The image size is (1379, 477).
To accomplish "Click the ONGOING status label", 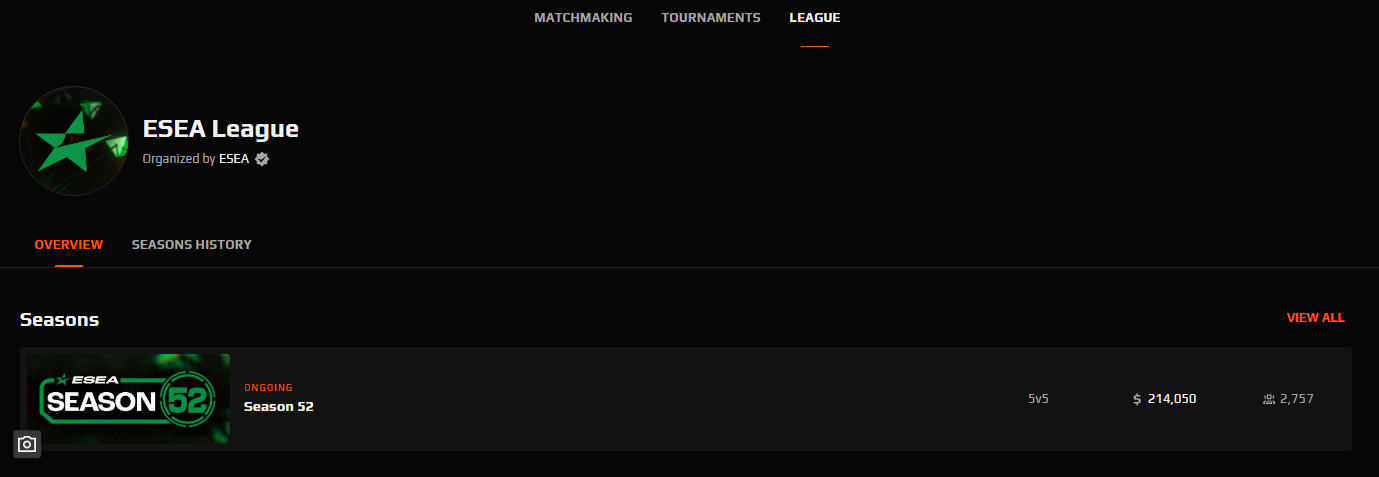I will pyautogui.click(x=269, y=388).
